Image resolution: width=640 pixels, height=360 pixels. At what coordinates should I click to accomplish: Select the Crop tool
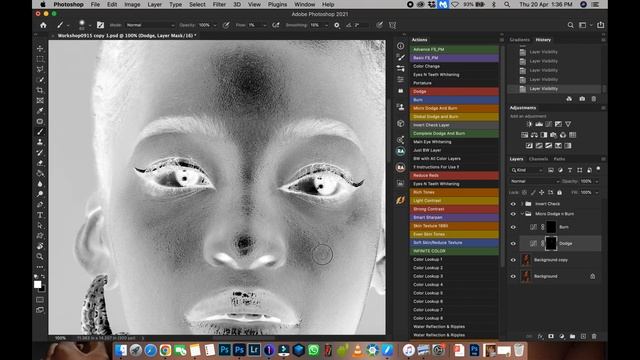(x=40, y=90)
